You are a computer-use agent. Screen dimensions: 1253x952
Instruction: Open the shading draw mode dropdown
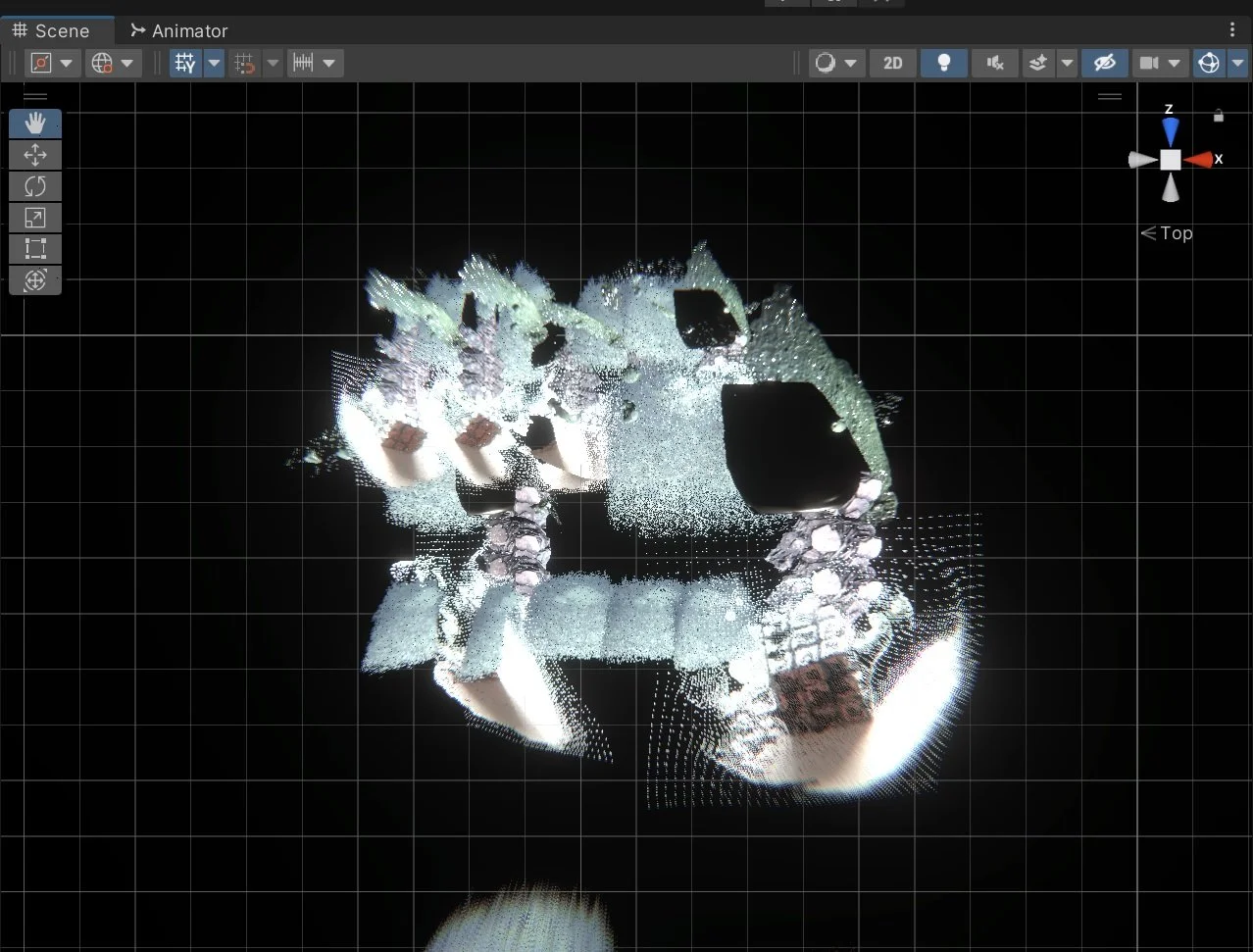pyautogui.click(x=836, y=63)
